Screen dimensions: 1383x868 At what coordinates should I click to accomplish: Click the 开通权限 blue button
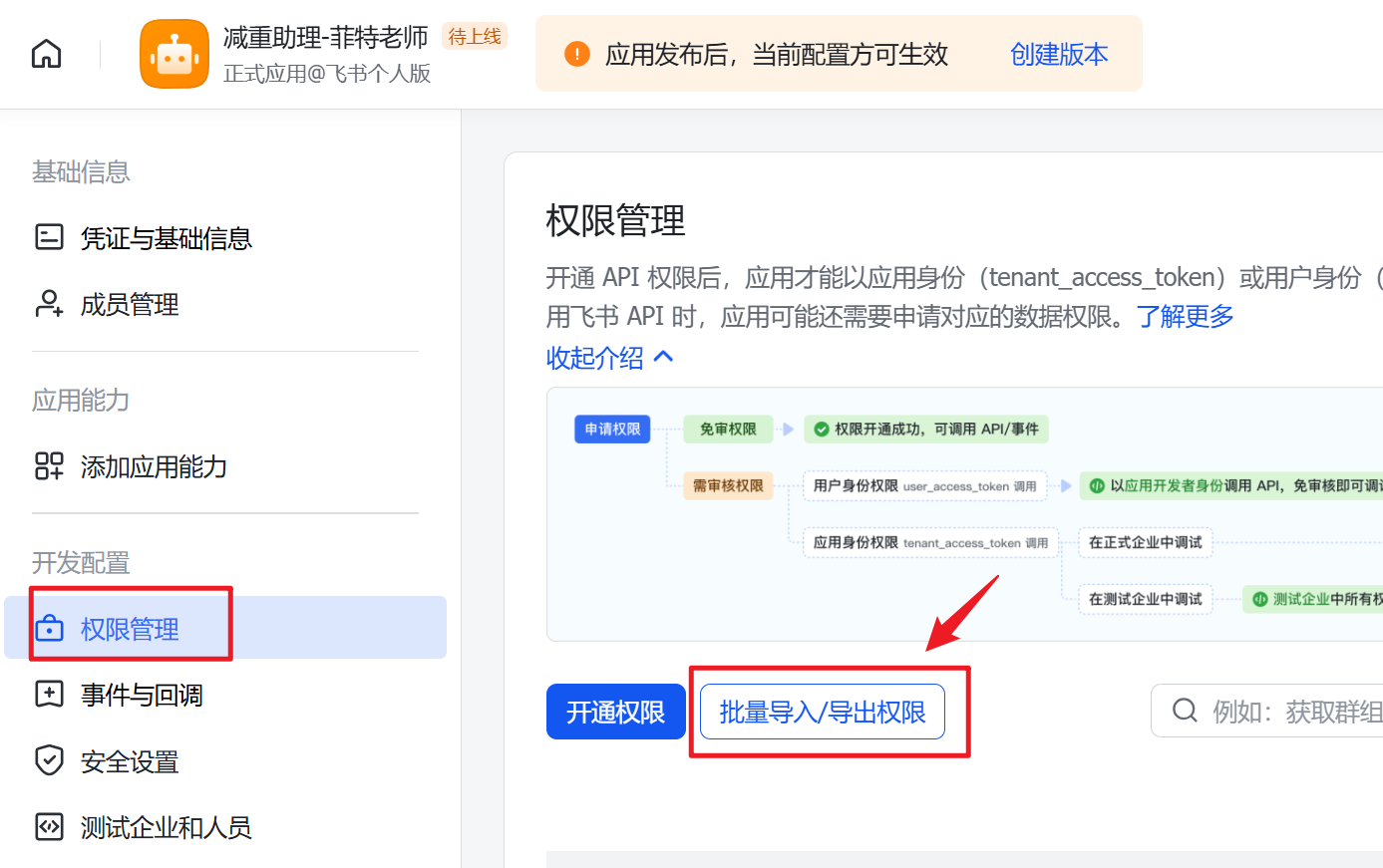616,712
